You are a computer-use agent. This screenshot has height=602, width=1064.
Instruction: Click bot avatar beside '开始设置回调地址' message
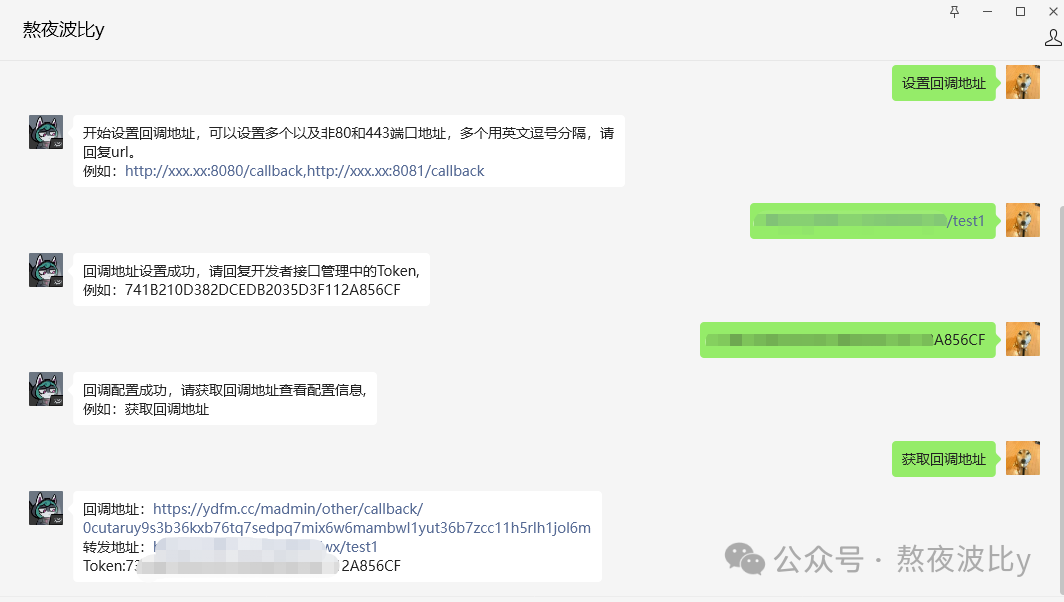tap(46, 132)
